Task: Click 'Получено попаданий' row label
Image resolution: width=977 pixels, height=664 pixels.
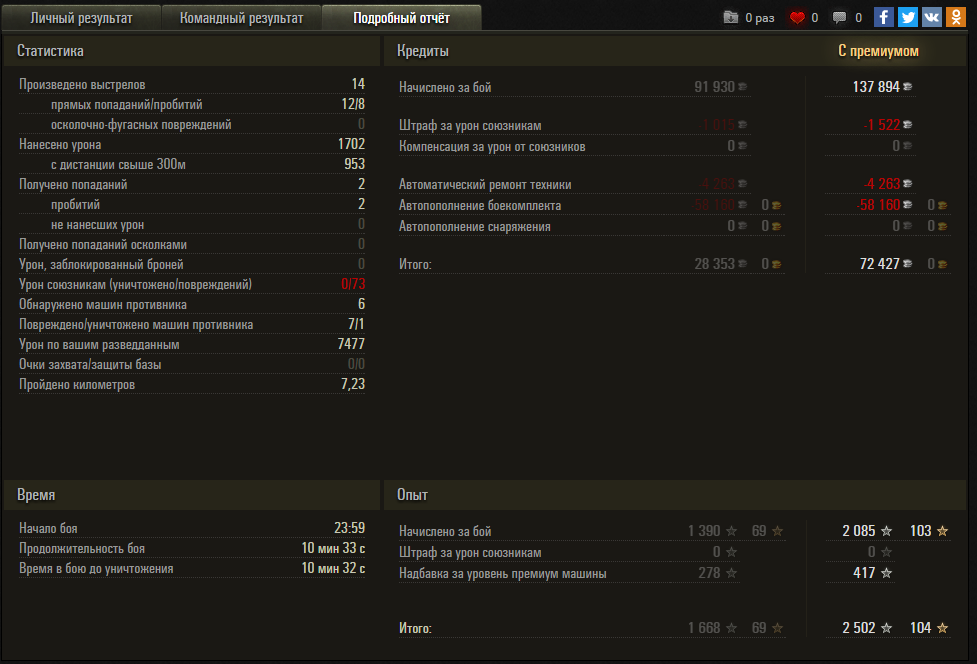Action: coord(73,184)
